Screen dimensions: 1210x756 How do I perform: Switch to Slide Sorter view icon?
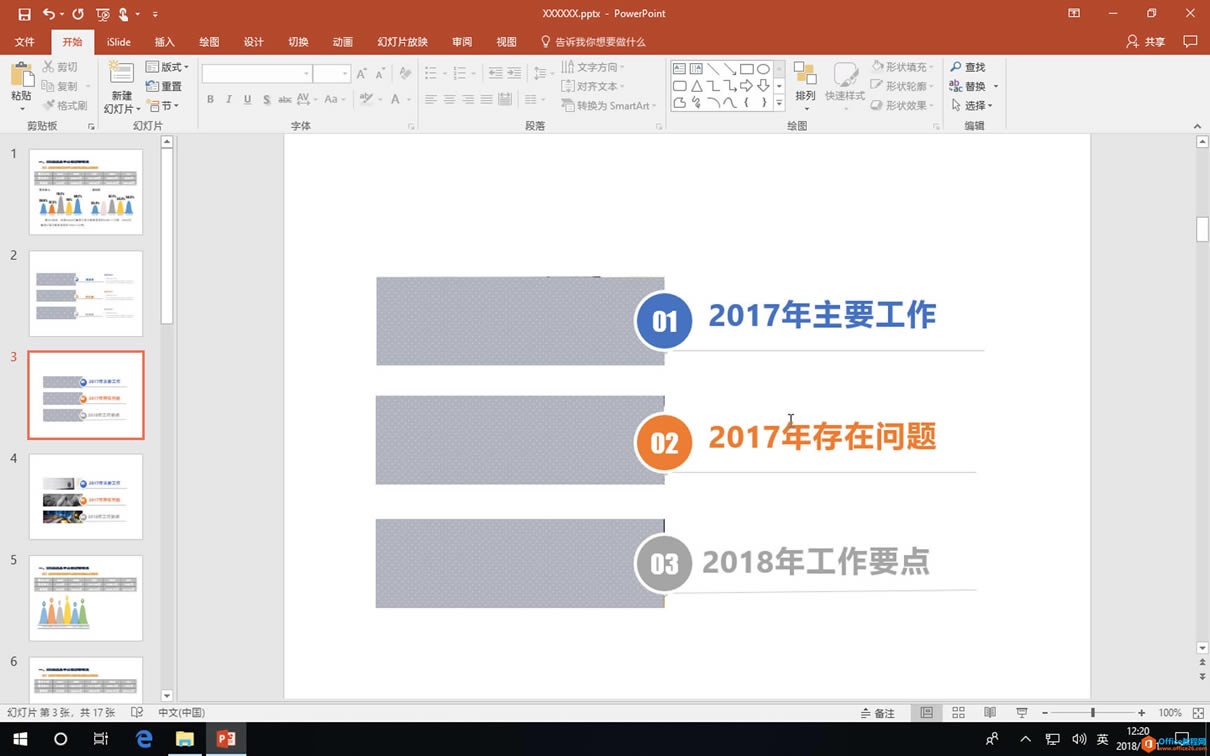[958, 712]
